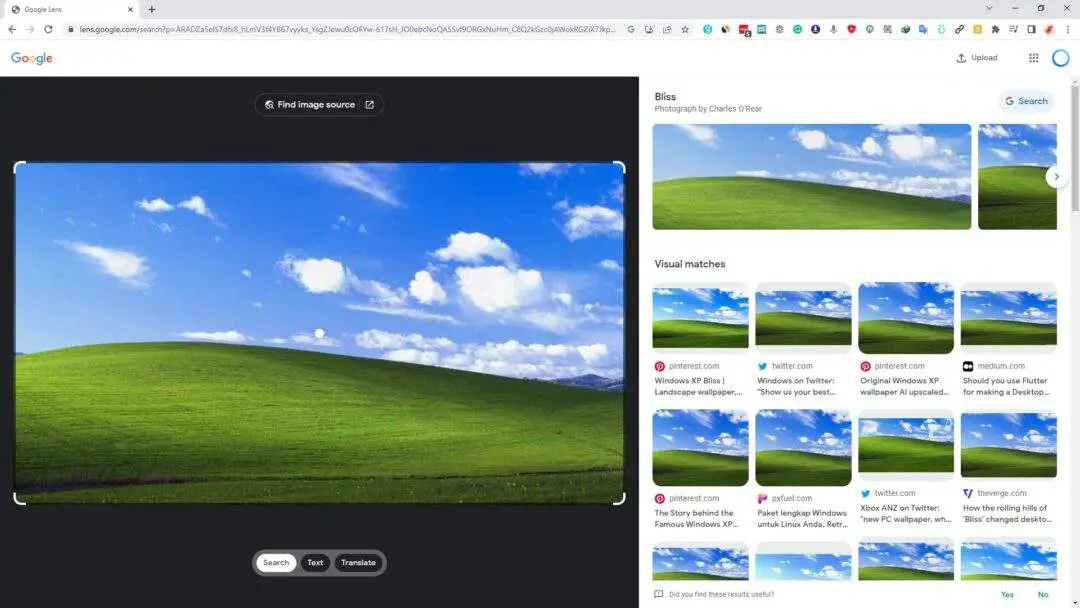
Task: Click Find image source
Action: (319, 105)
